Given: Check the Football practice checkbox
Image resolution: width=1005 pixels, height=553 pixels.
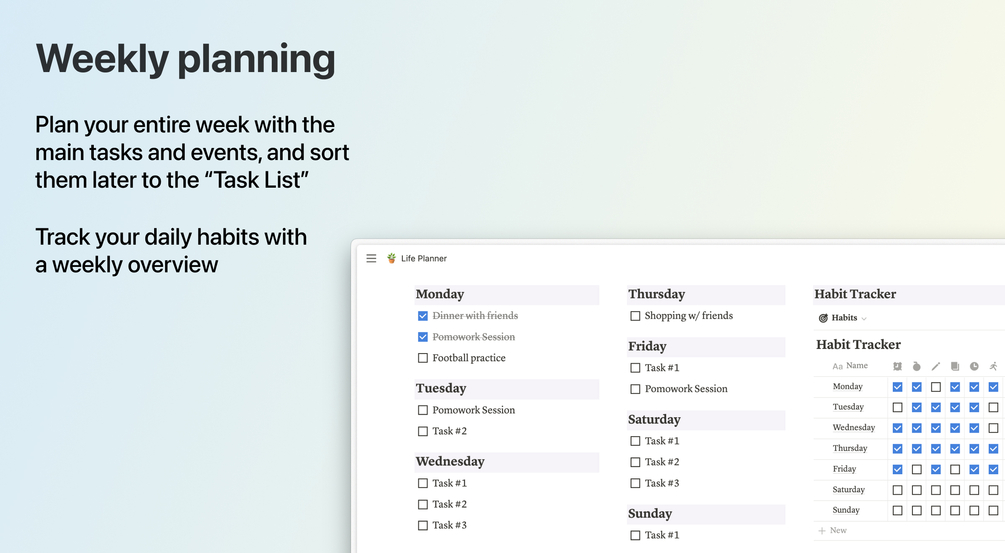Looking at the screenshot, I should pos(423,358).
